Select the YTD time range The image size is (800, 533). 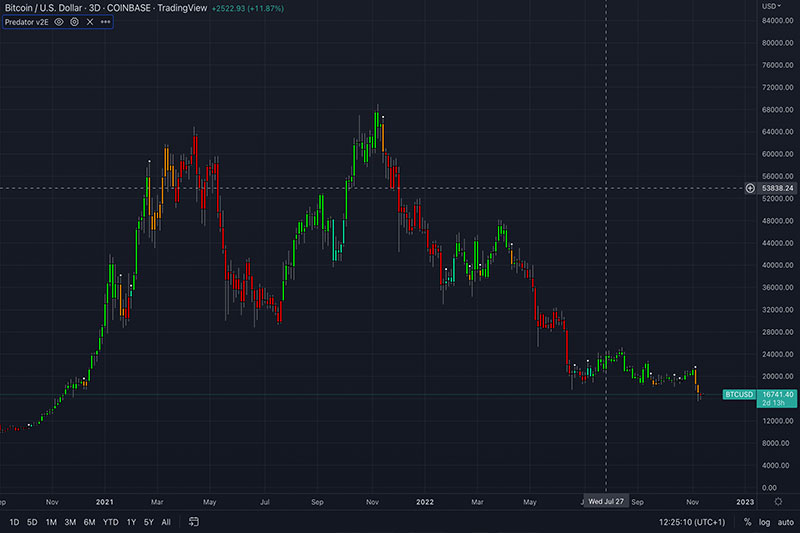[x=110, y=522]
